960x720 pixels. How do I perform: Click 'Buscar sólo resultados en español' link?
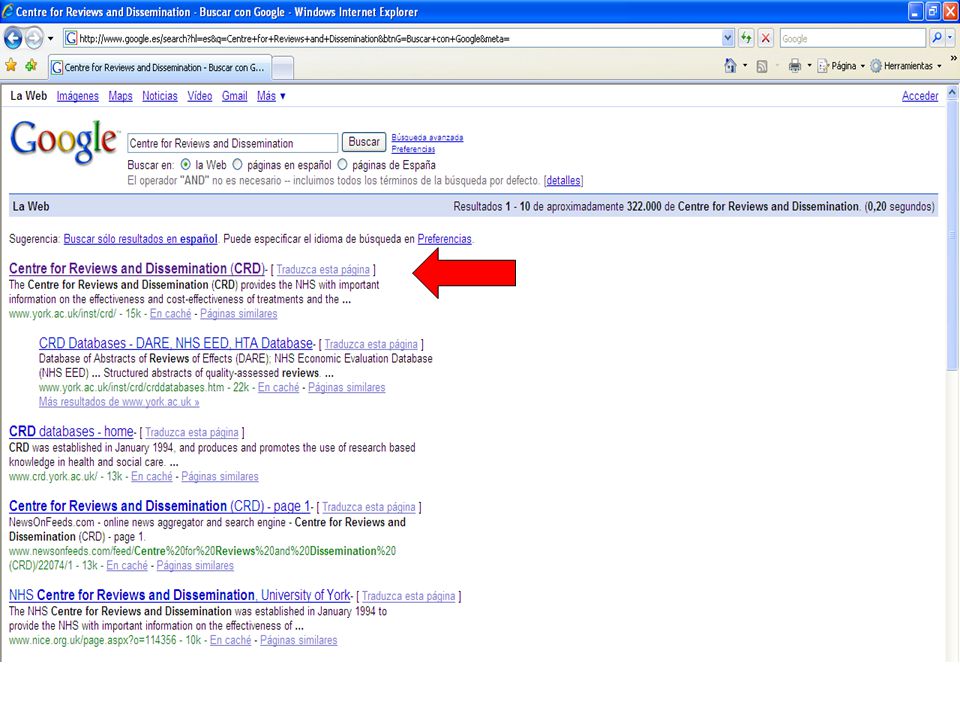pyautogui.click(x=140, y=239)
